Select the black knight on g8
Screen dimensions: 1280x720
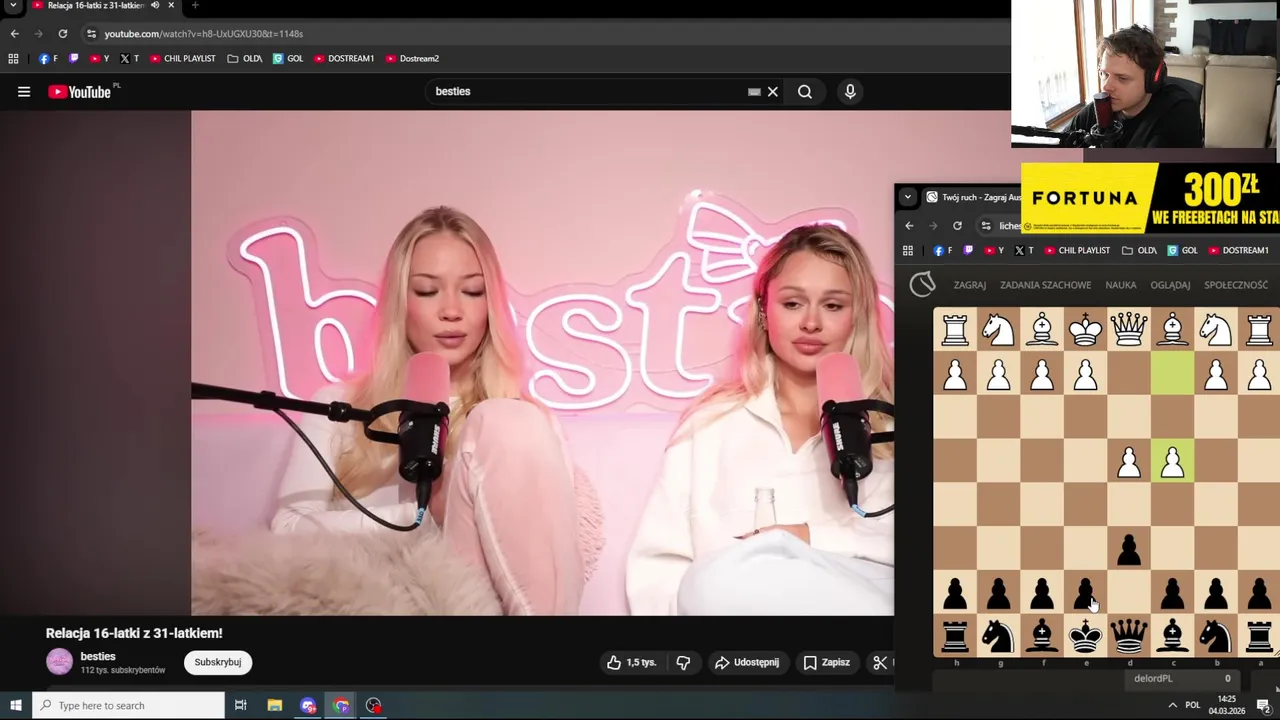[998, 636]
